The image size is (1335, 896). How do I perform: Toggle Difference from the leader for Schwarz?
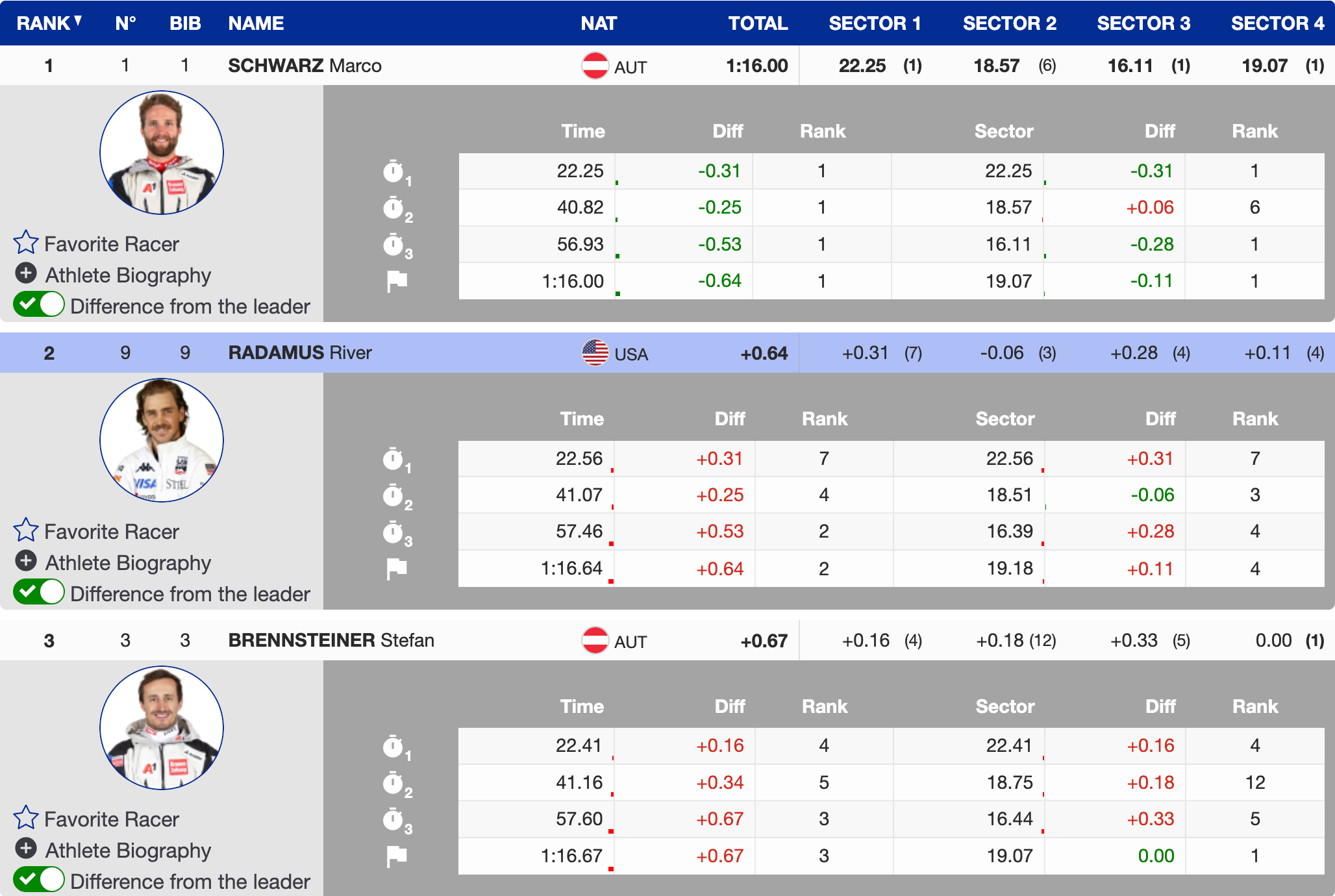coord(39,305)
